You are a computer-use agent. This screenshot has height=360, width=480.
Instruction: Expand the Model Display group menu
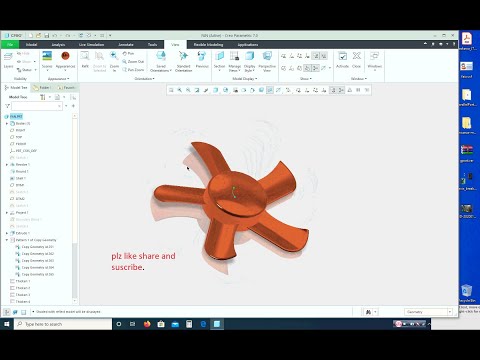click(245, 79)
